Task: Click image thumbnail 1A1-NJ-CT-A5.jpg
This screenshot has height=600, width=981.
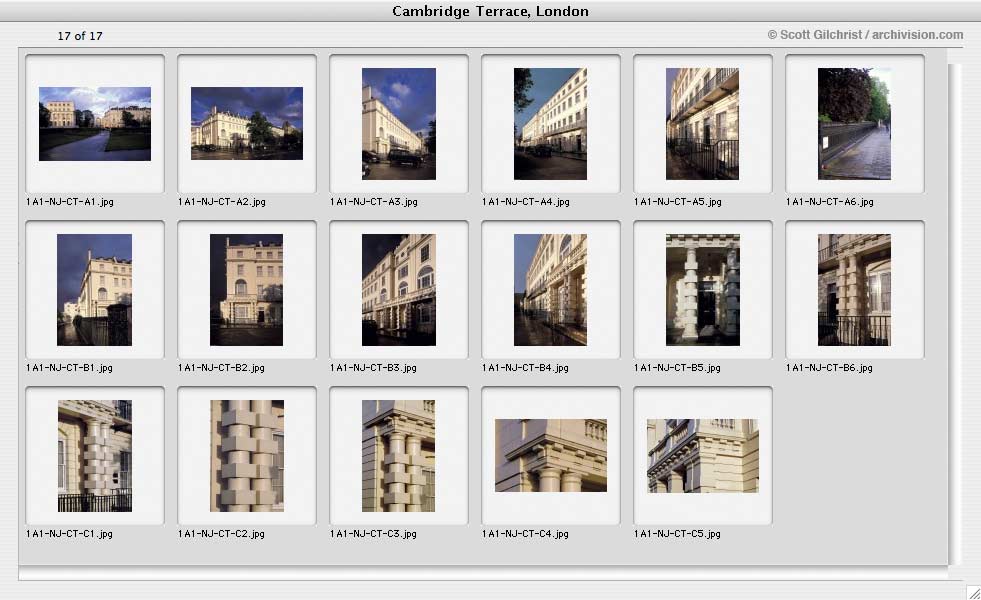Action: (703, 124)
